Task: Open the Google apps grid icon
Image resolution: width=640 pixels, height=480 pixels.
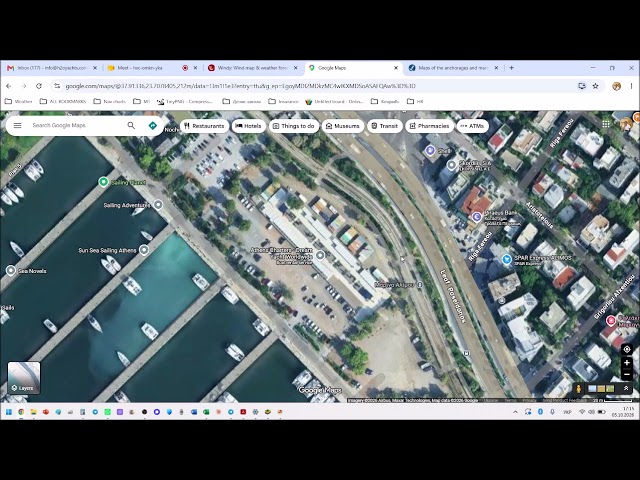Action: [x=606, y=124]
